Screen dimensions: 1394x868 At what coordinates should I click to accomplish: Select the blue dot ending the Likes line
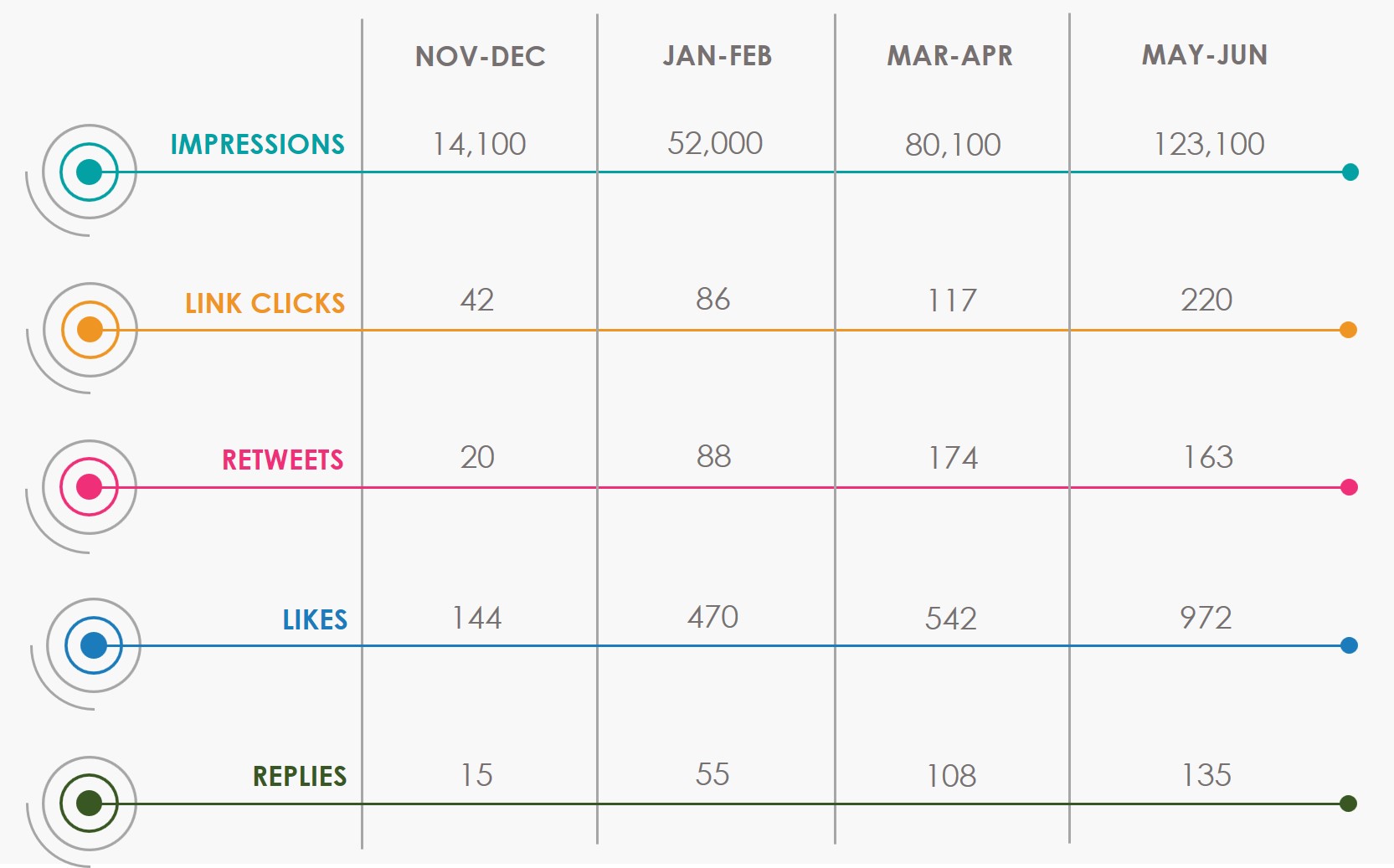(x=1349, y=645)
